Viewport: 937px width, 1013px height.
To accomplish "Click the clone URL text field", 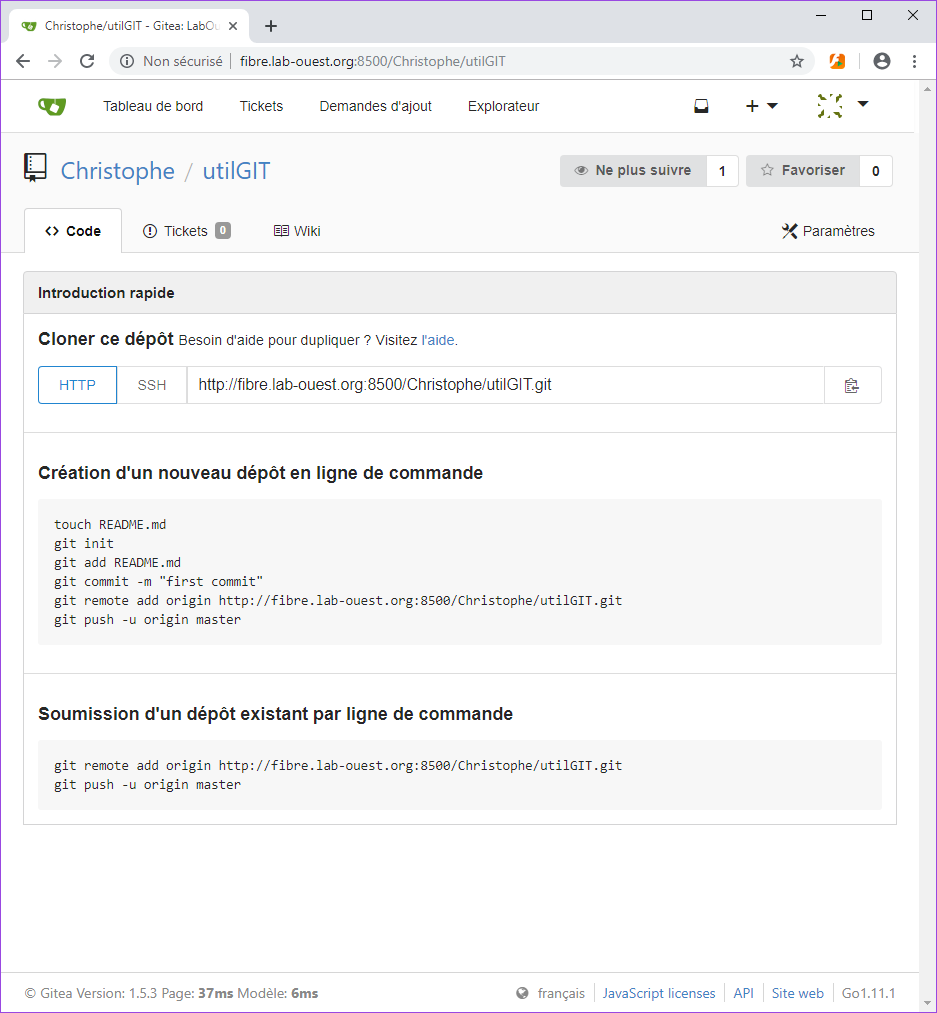I will click(x=505, y=385).
